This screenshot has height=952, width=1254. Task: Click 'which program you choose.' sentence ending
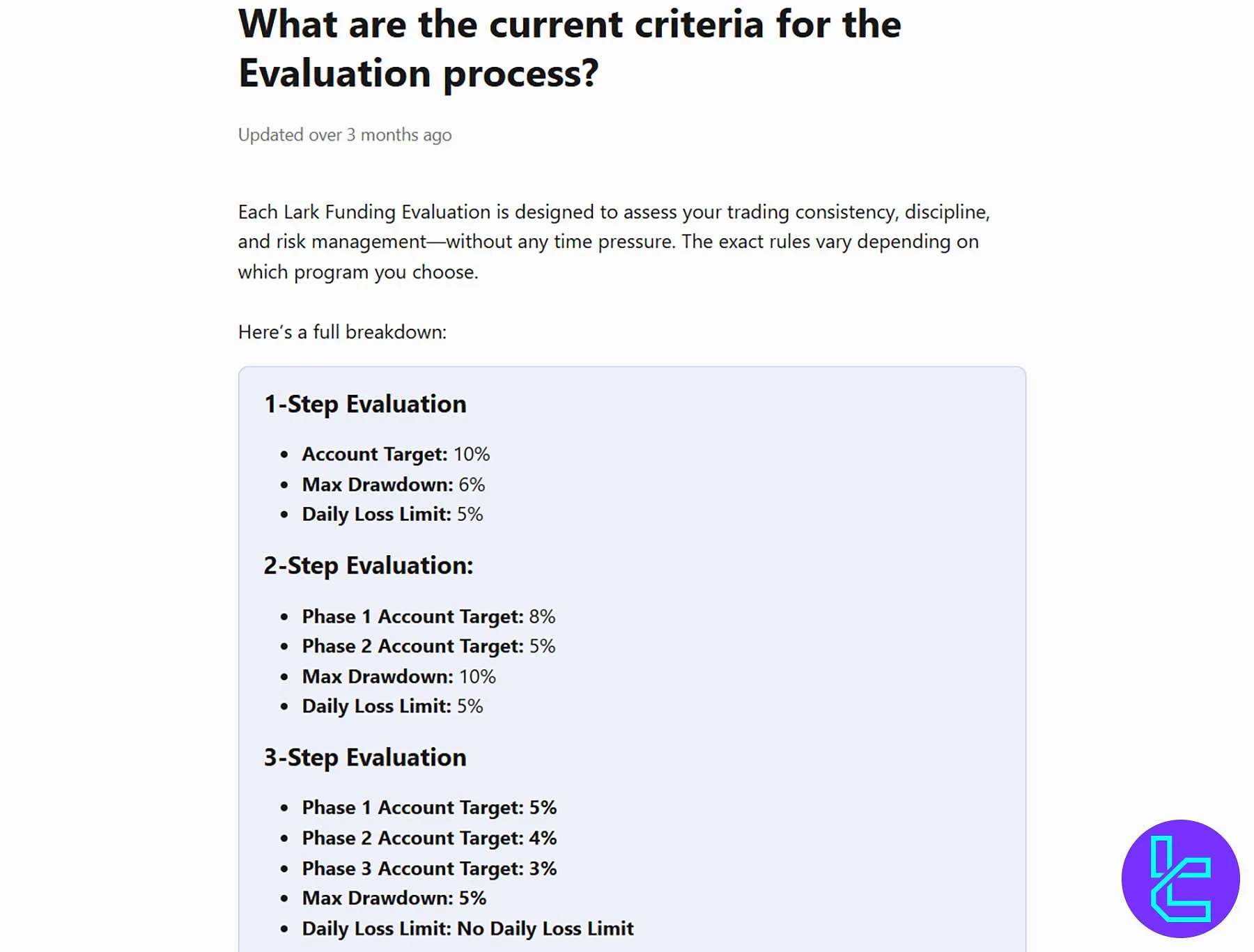[x=358, y=272]
